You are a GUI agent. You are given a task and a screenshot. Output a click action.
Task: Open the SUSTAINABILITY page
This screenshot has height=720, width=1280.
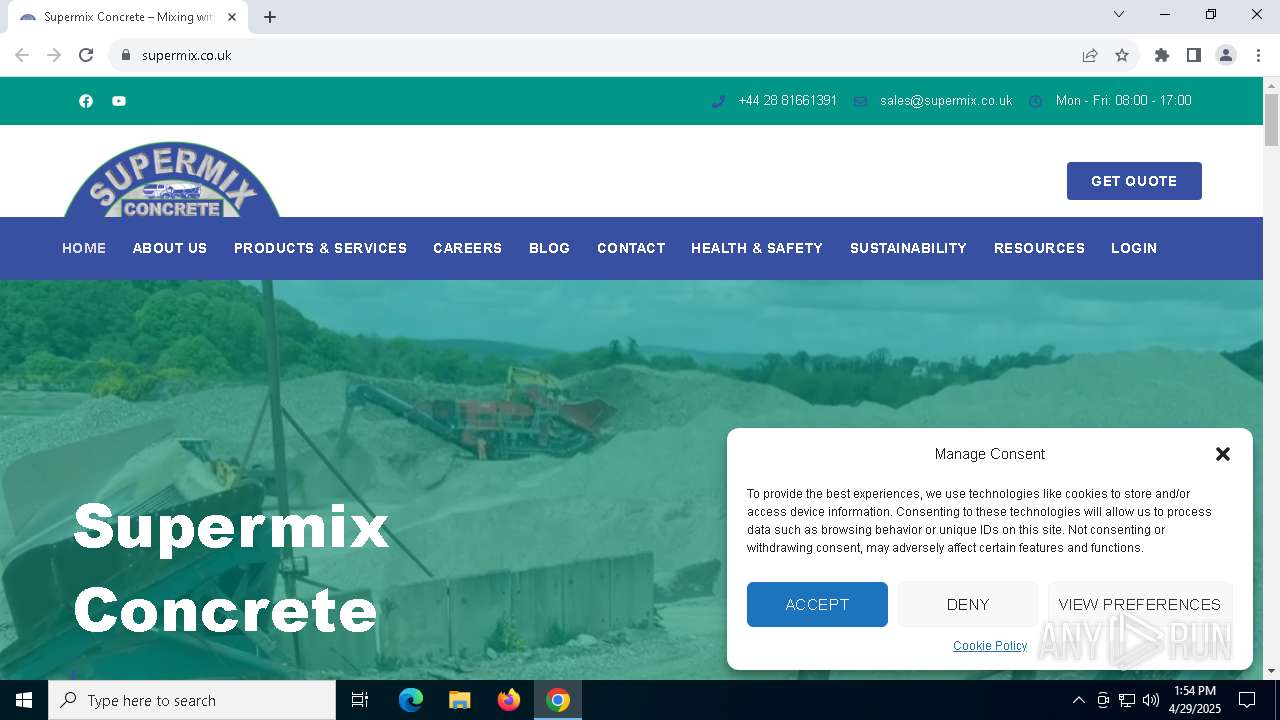(908, 248)
